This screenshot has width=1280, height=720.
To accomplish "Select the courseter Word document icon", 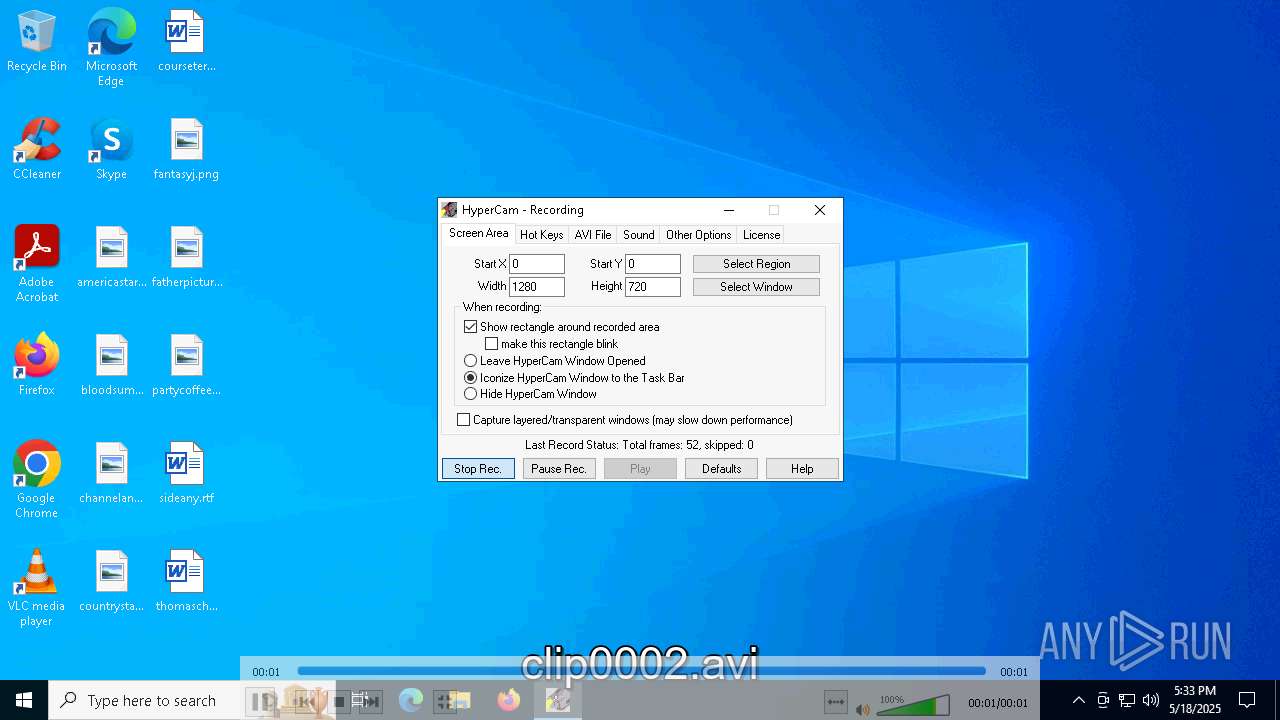I will click(186, 41).
